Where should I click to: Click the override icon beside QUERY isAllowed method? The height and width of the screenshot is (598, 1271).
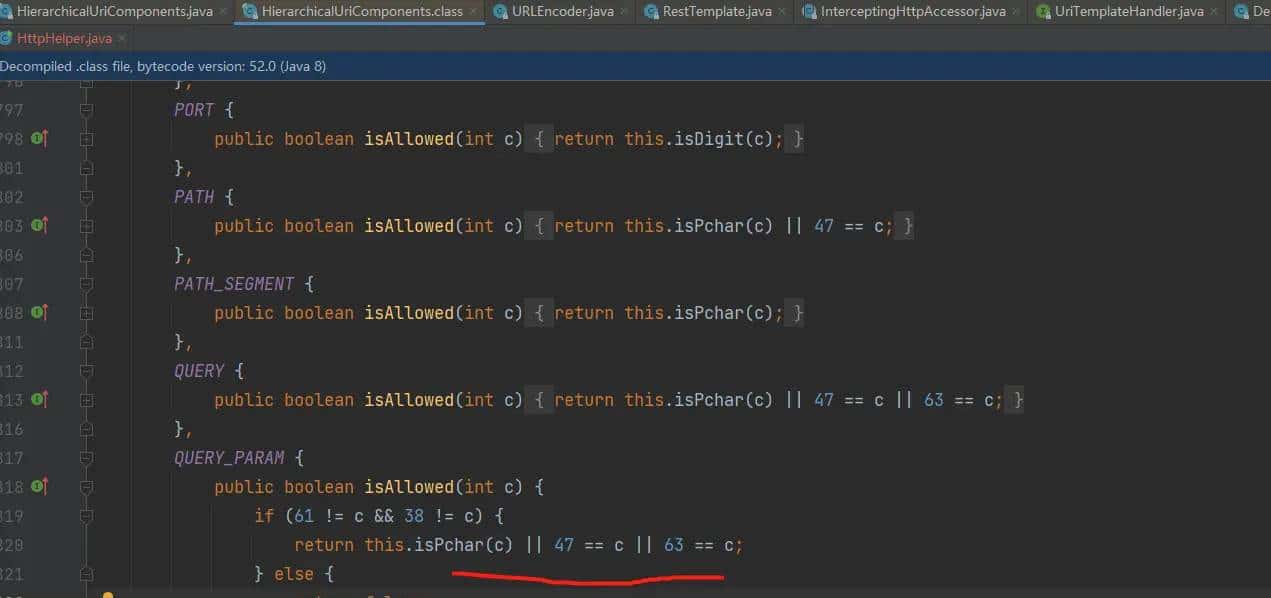tap(35, 399)
